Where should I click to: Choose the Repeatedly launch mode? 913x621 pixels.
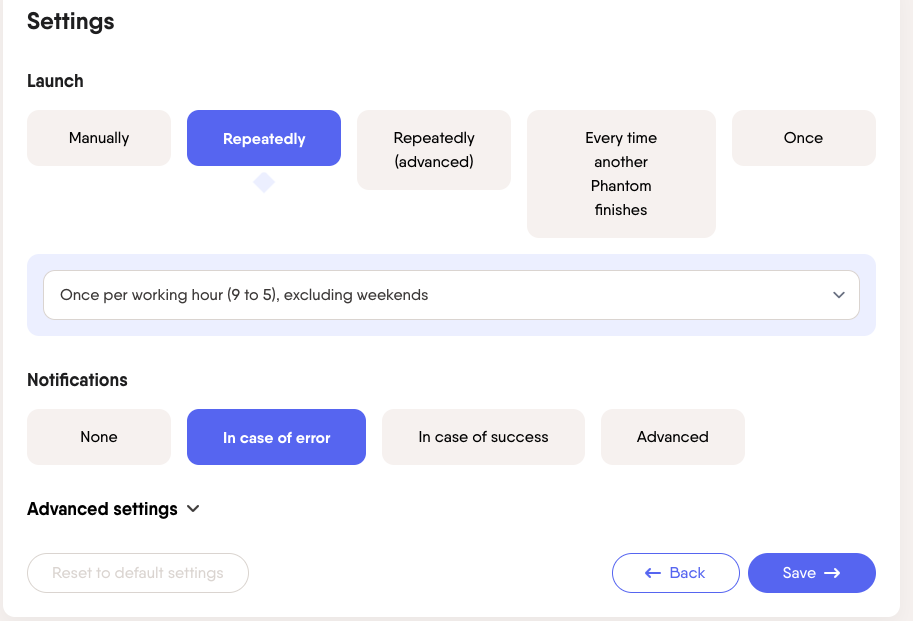click(264, 138)
